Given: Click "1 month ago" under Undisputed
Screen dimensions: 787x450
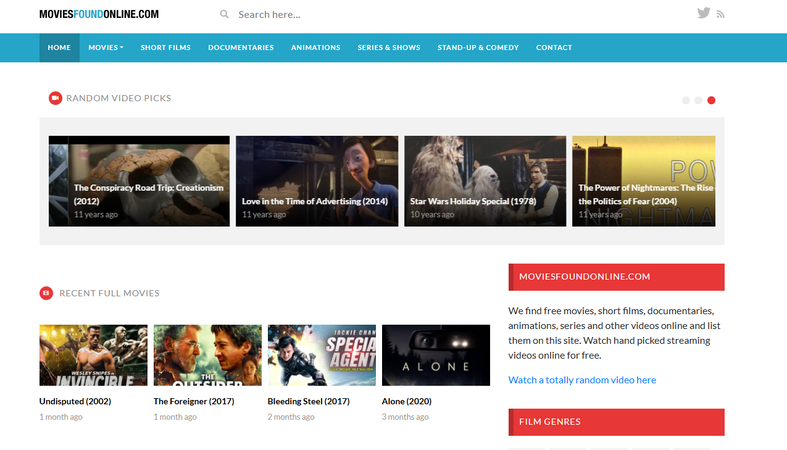Looking at the screenshot, I should tap(61, 417).
